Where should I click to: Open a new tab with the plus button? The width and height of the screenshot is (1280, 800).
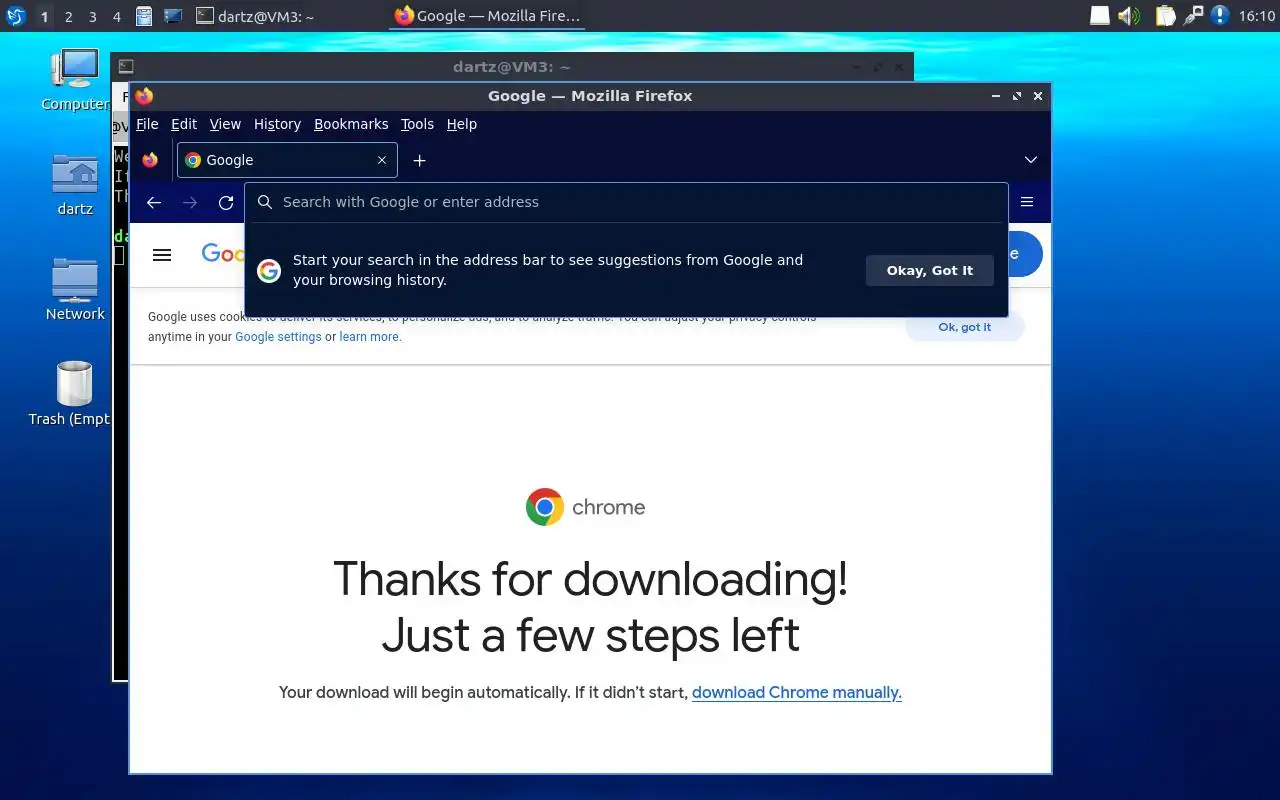(x=420, y=160)
